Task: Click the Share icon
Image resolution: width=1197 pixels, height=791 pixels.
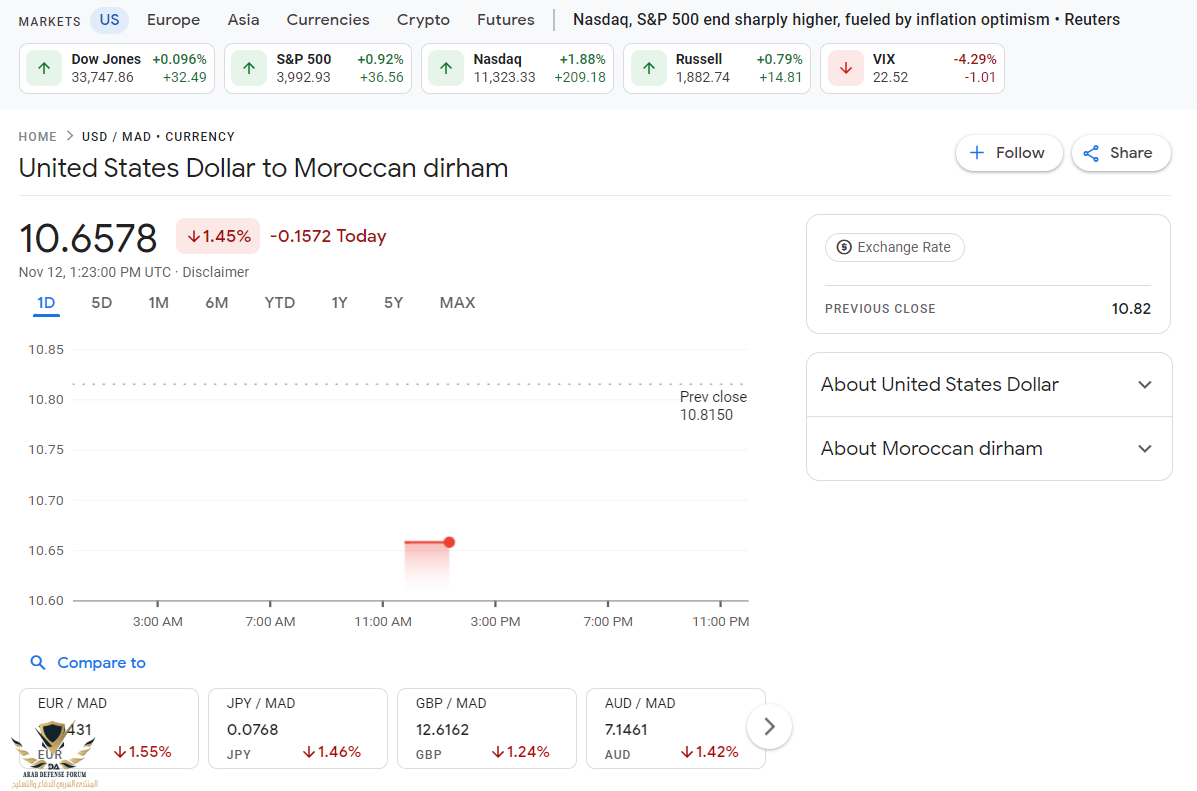Action: tap(1091, 153)
